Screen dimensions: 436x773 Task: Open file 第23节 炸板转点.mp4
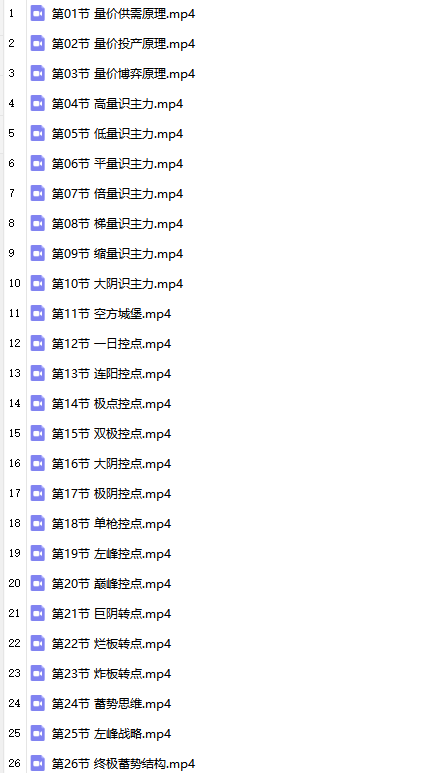coord(111,673)
